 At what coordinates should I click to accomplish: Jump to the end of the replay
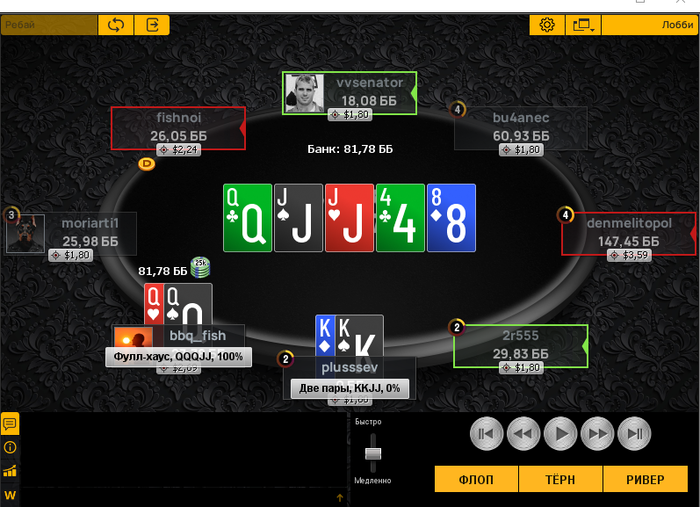[634, 433]
